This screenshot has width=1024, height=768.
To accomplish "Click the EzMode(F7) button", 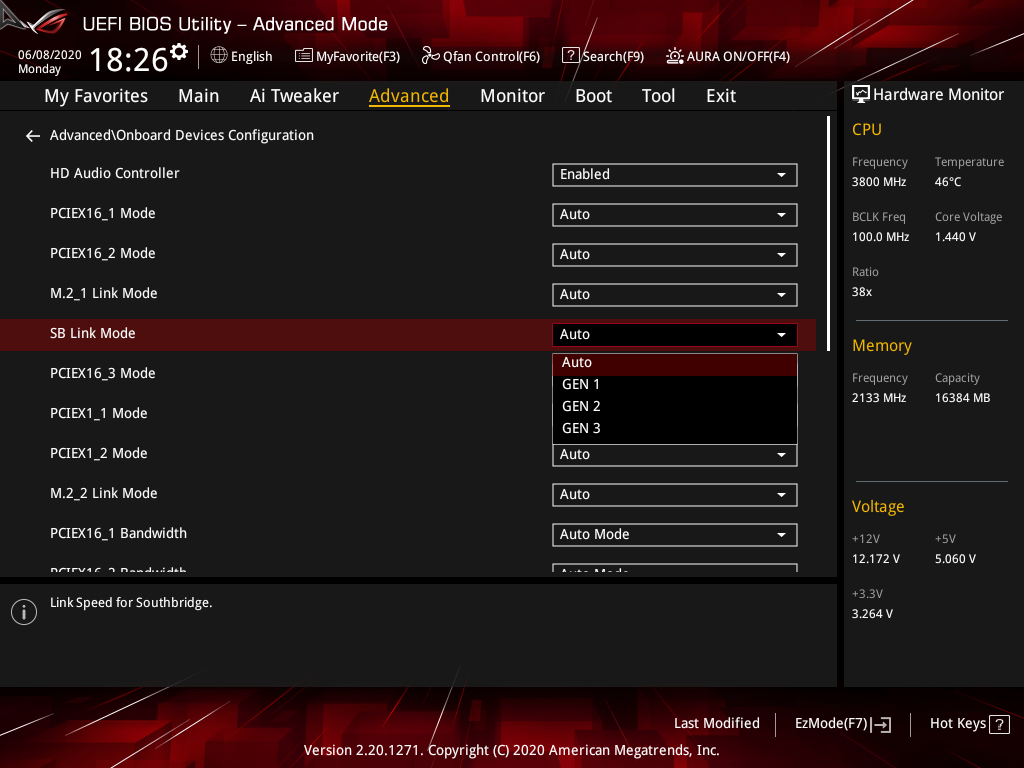I will pyautogui.click(x=842, y=724).
